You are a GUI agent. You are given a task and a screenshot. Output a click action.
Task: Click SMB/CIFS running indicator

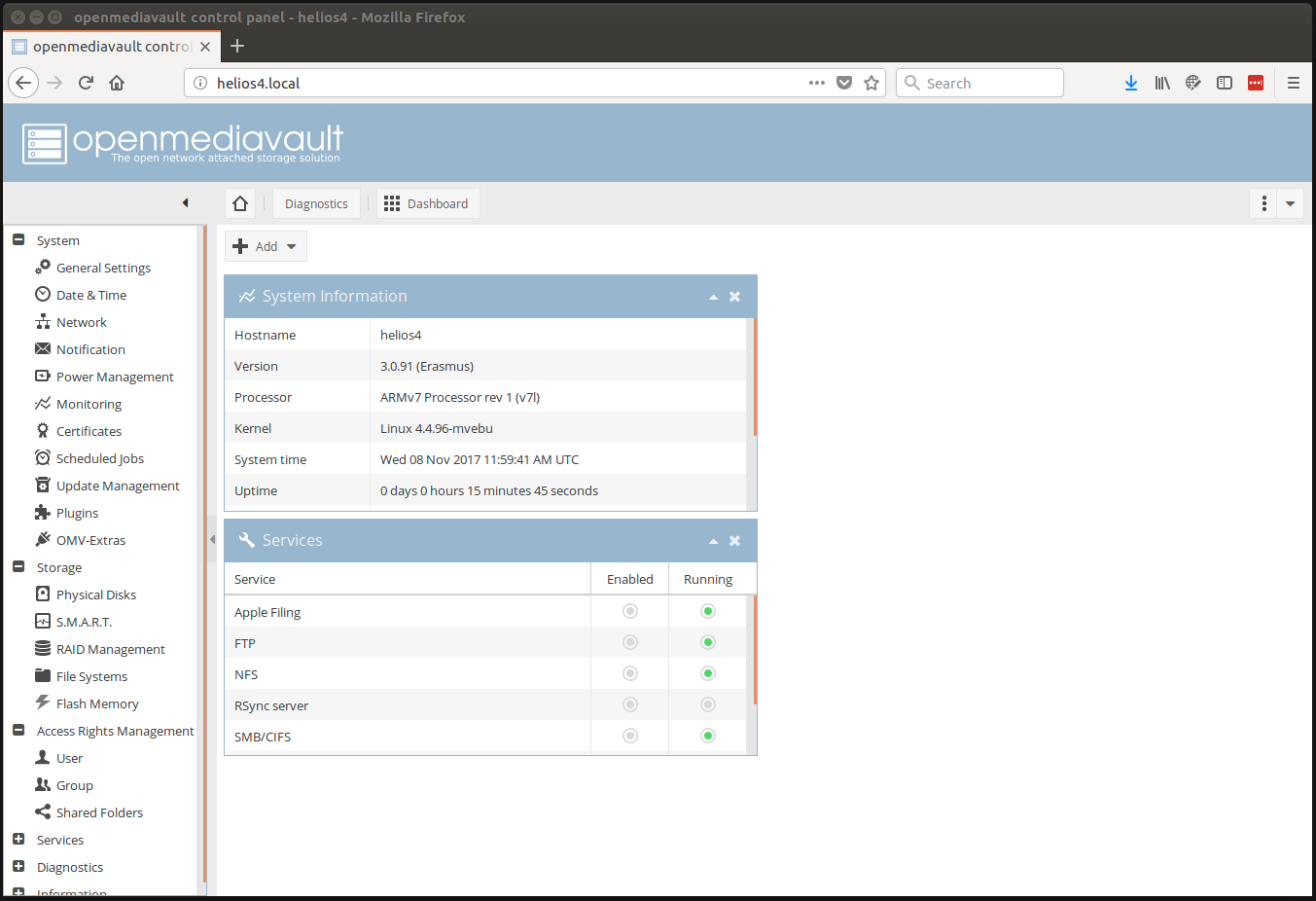coord(708,736)
